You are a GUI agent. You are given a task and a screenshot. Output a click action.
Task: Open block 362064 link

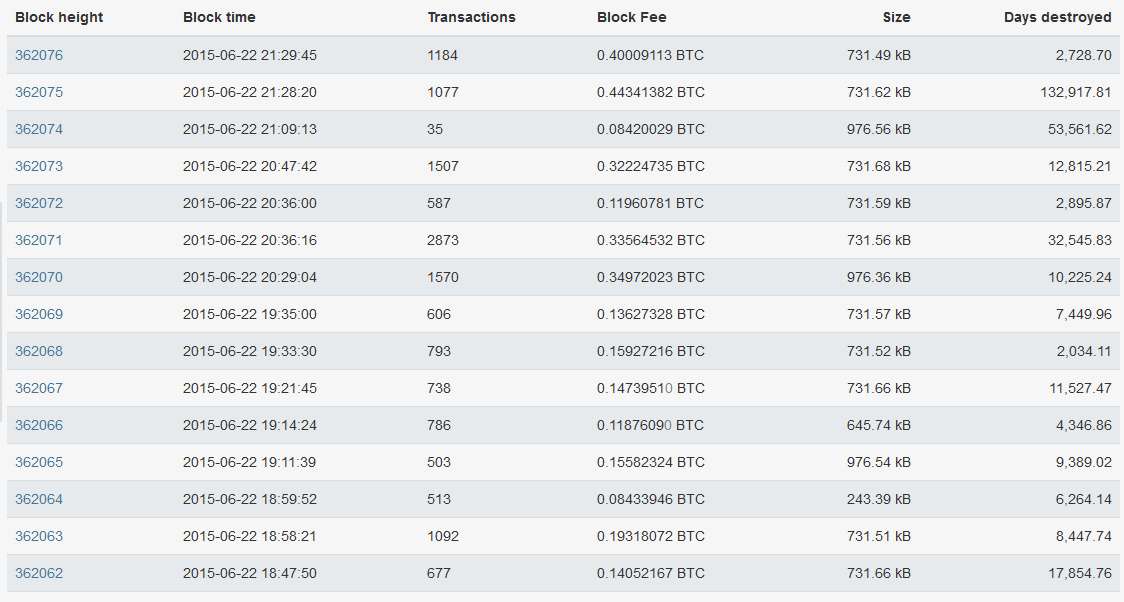[39, 500]
